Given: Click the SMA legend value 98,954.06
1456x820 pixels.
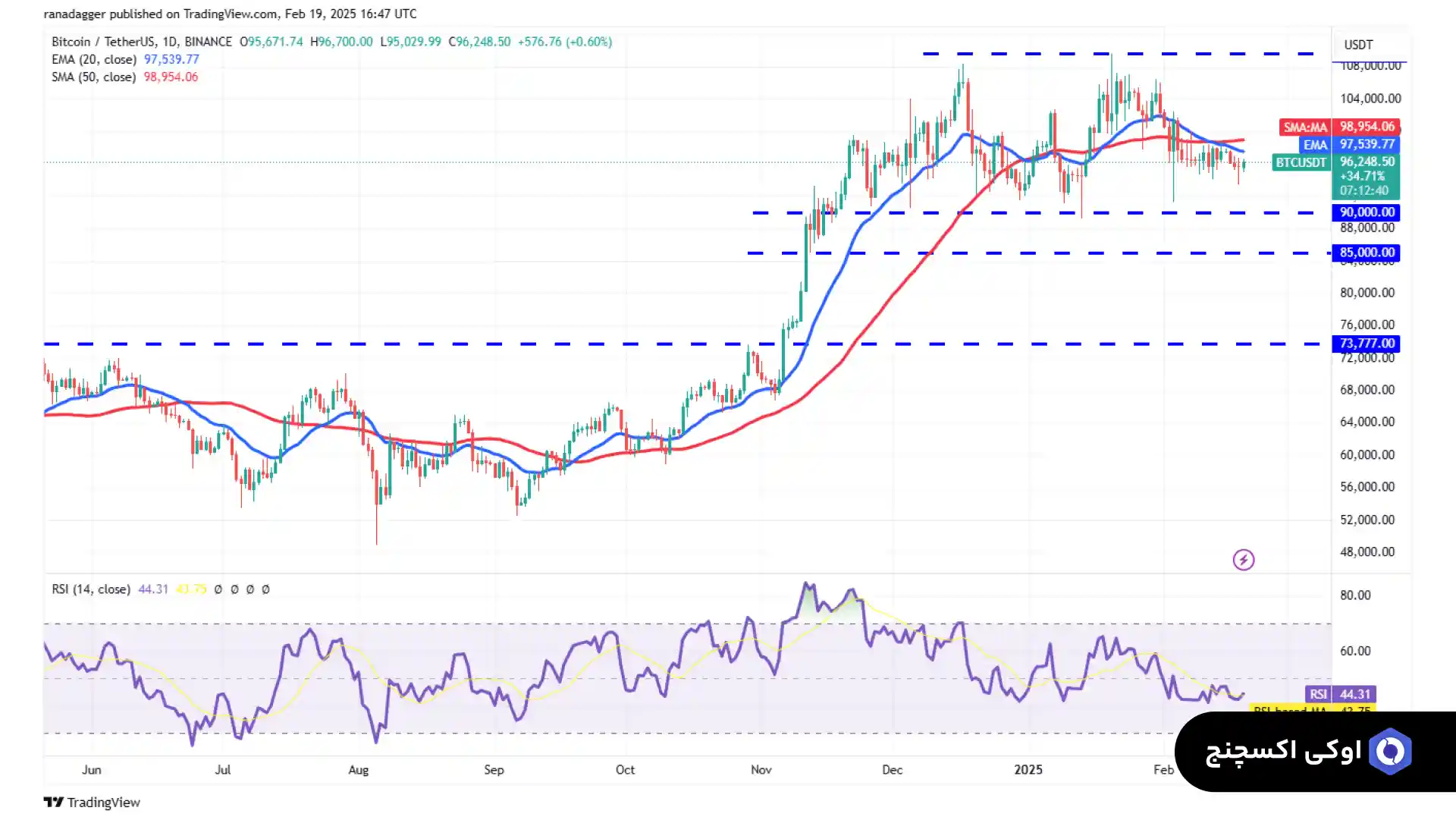Looking at the screenshot, I should coord(171,77).
